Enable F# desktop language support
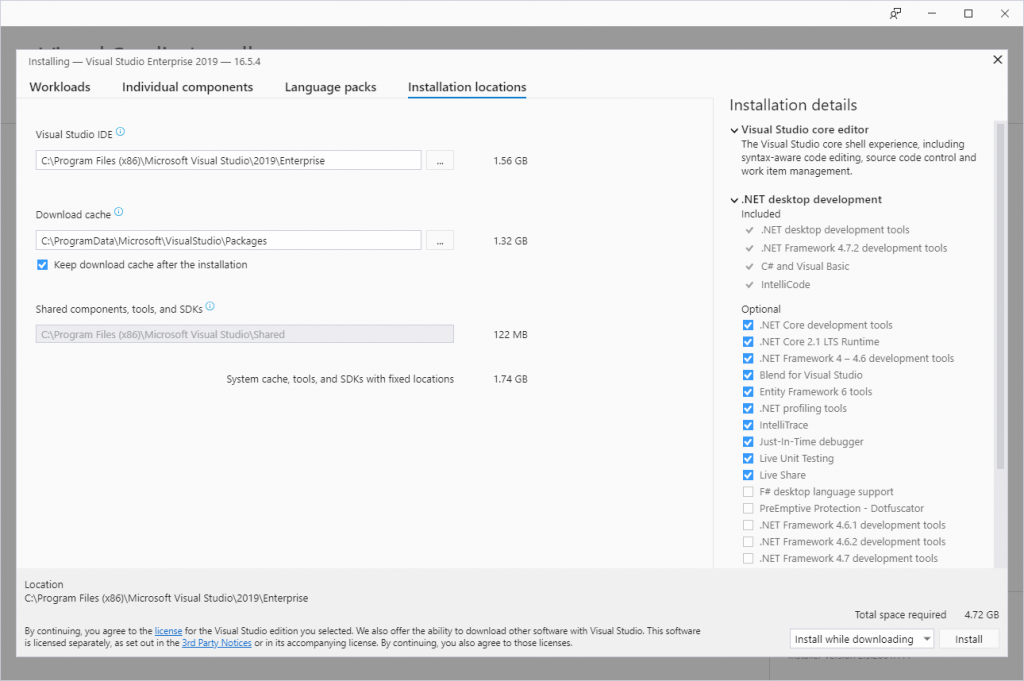Screen dimensions: 1024x681 click(x=748, y=492)
